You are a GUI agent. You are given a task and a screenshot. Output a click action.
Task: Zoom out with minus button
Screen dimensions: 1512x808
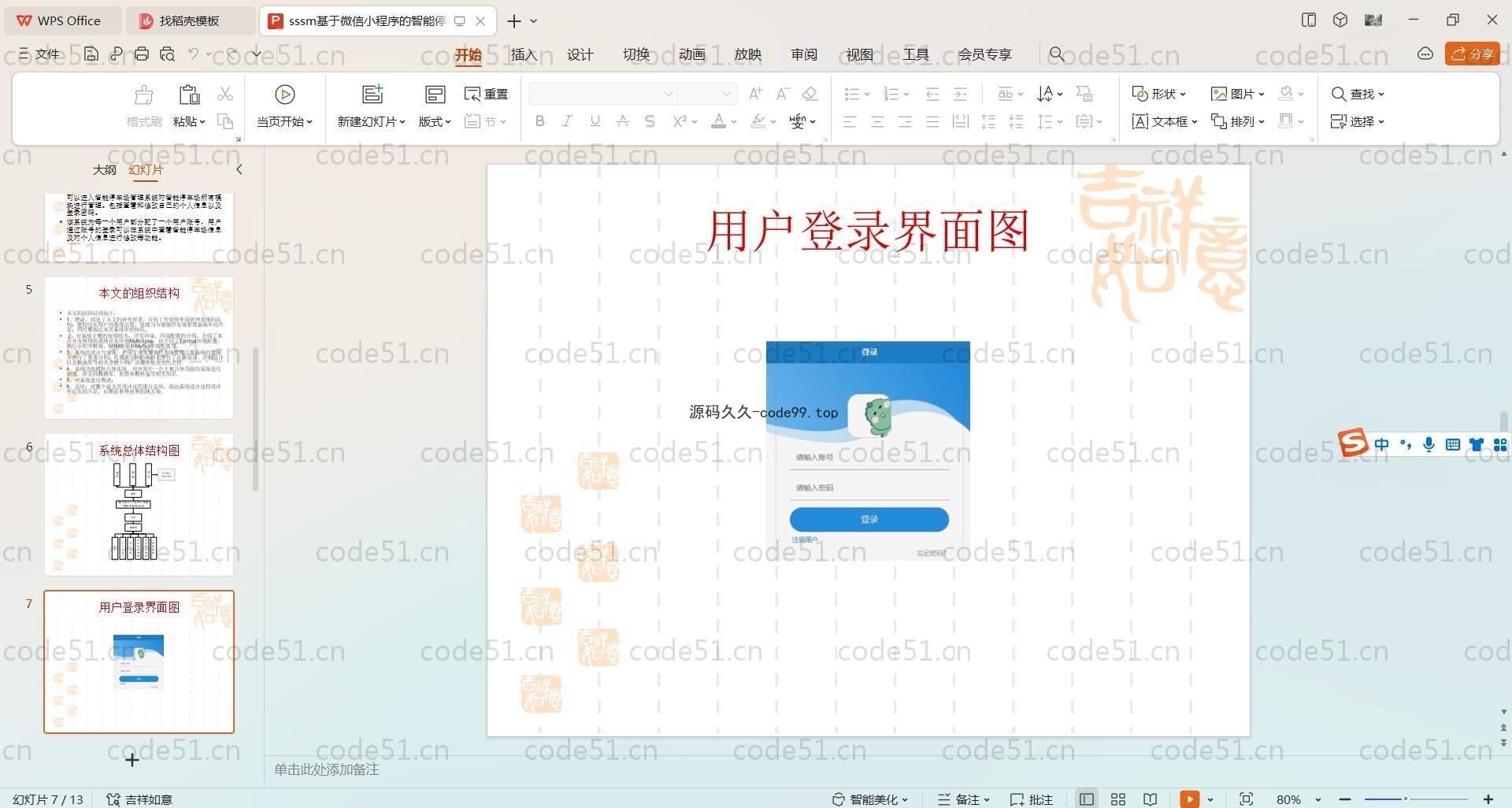pos(1345,799)
